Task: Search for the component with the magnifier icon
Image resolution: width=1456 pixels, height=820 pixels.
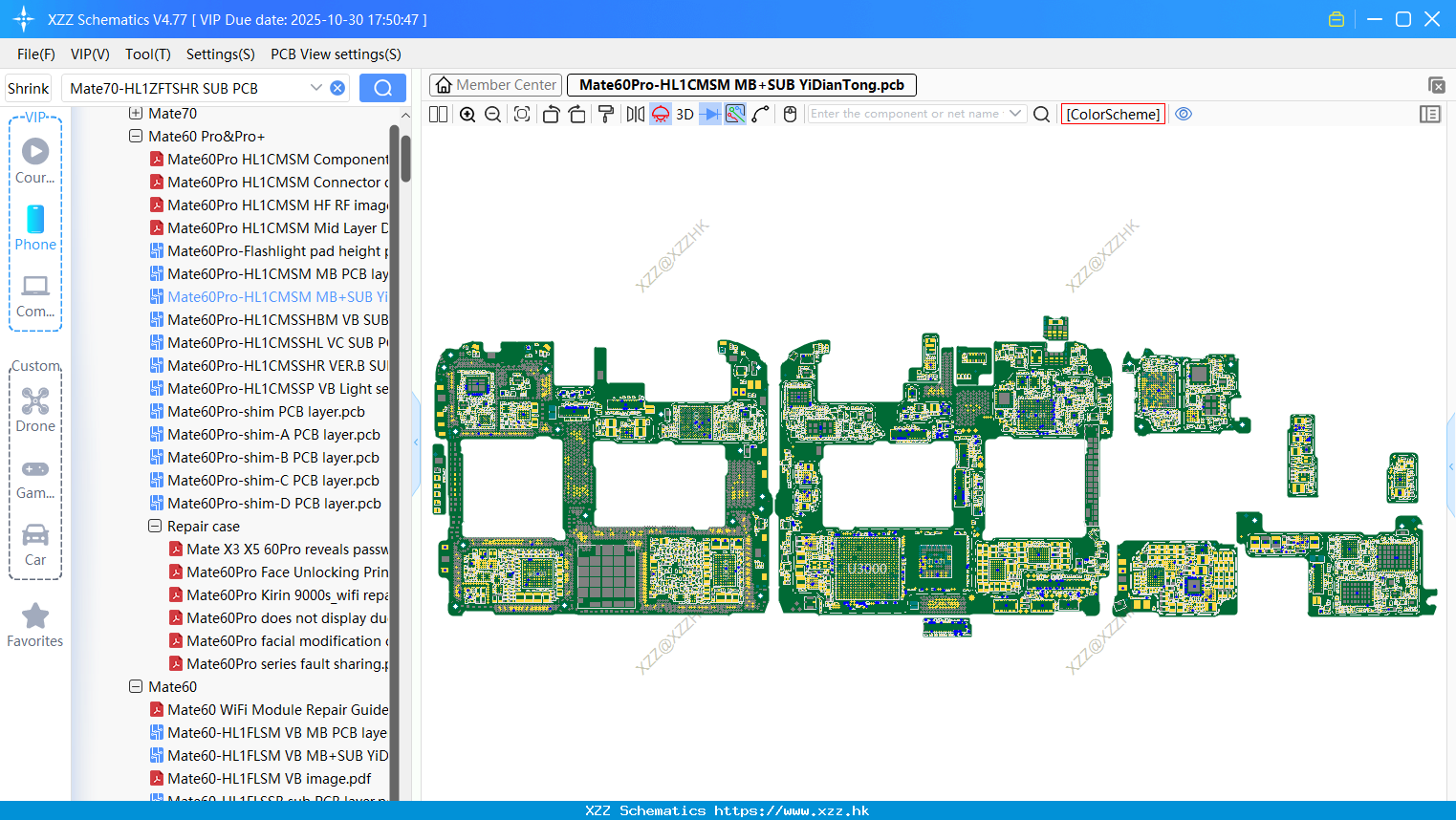Action: coord(1042,114)
